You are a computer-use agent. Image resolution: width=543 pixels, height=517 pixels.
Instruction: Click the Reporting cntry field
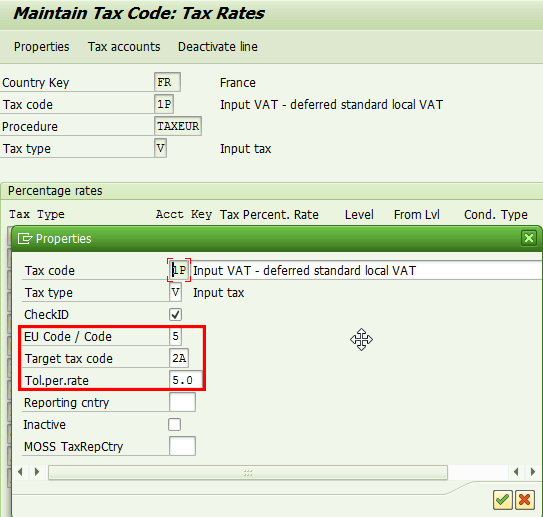tap(183, 402)
